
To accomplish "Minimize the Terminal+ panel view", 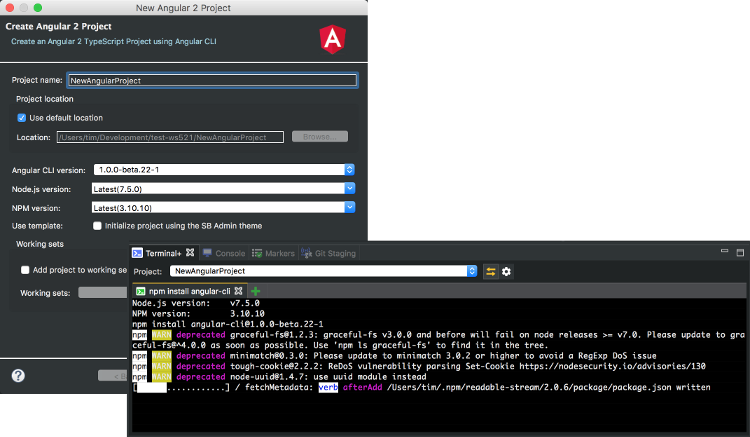I will 724,251.
